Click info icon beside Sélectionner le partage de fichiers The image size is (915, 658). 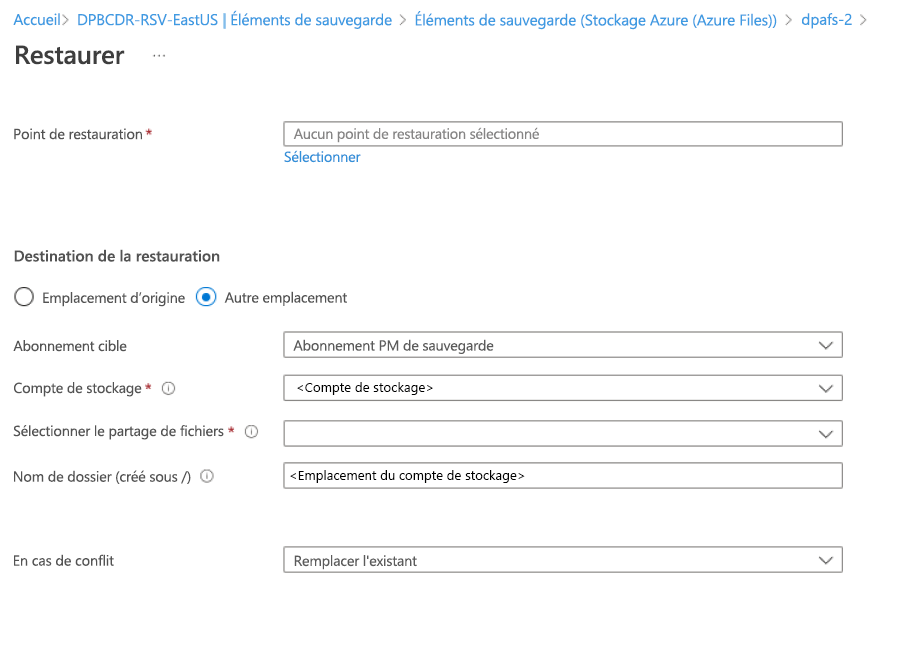[252, 432]
